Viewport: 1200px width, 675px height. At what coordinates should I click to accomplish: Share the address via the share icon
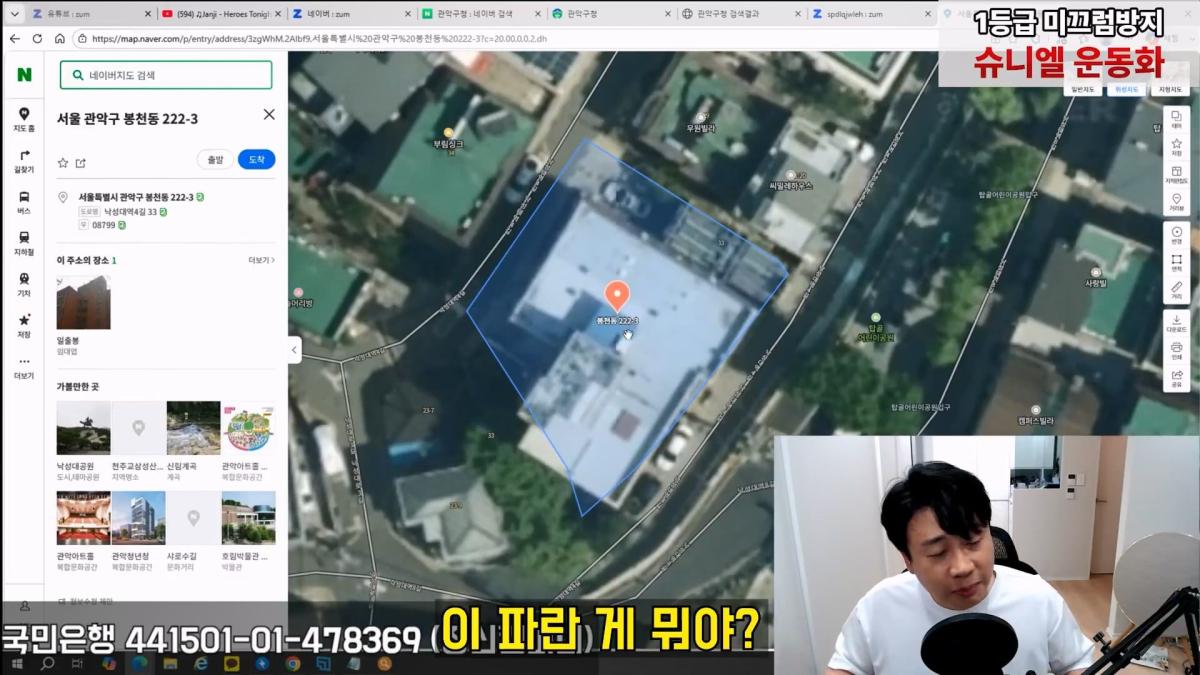81,163
